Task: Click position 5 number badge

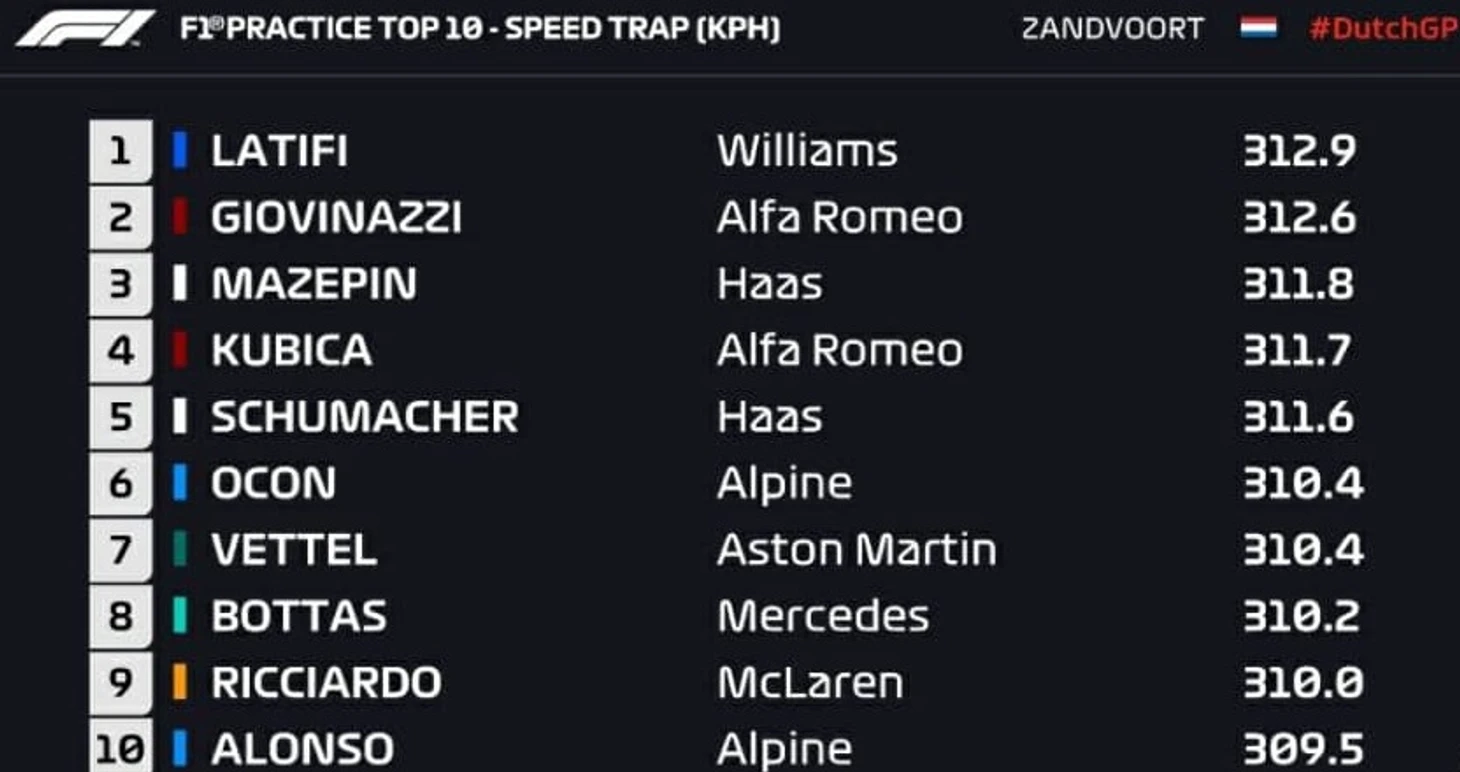Action: coord(121,417)
